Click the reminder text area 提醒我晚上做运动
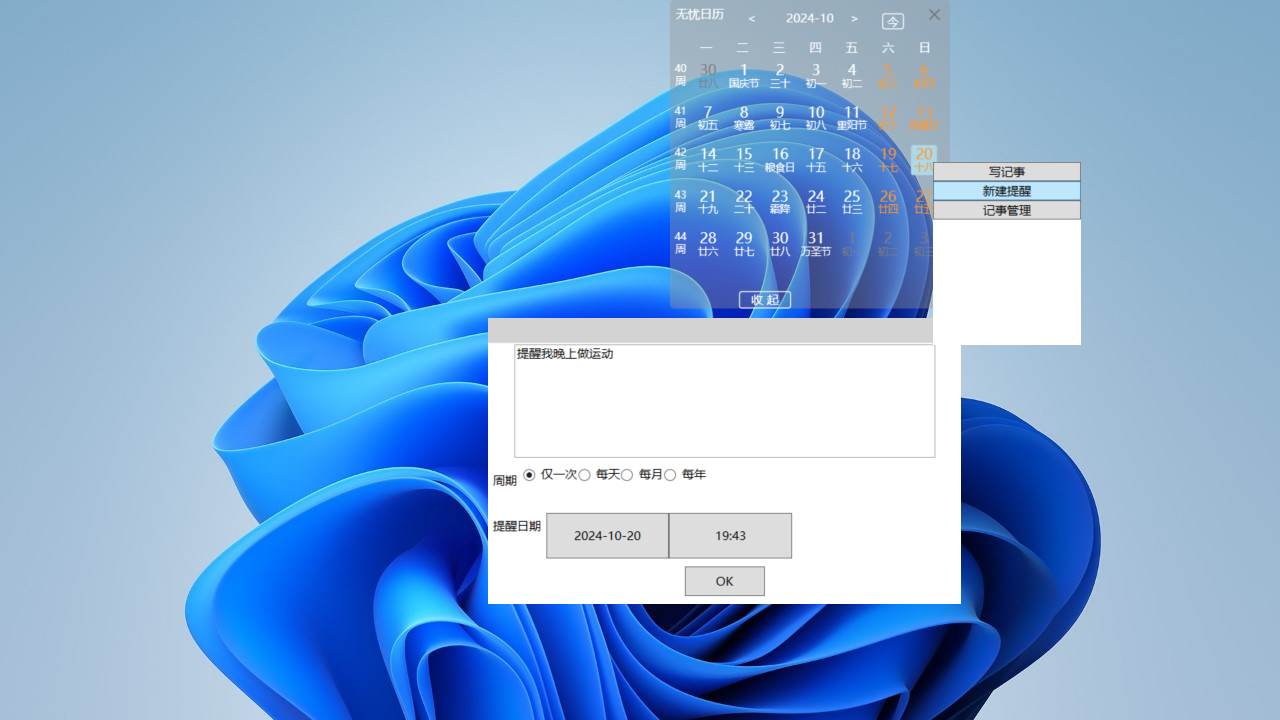The width and height of the screenshot is (1280, 720). tap(724, 400)
